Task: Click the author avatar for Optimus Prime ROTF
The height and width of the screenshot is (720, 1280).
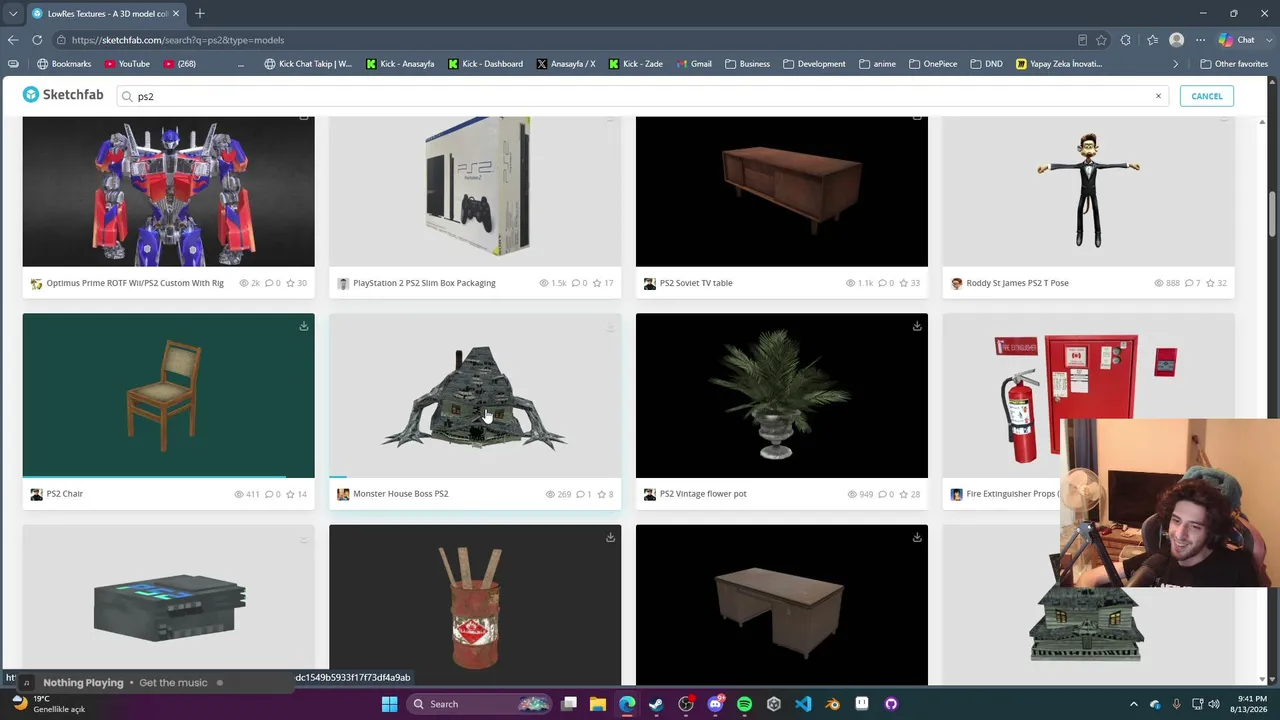Action: coord(36,284)
